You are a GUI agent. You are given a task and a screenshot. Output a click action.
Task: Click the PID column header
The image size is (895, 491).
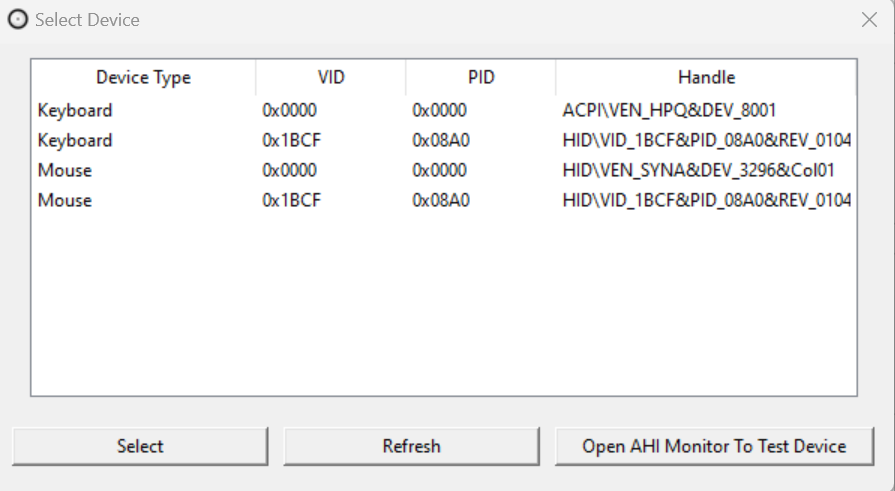481,77
